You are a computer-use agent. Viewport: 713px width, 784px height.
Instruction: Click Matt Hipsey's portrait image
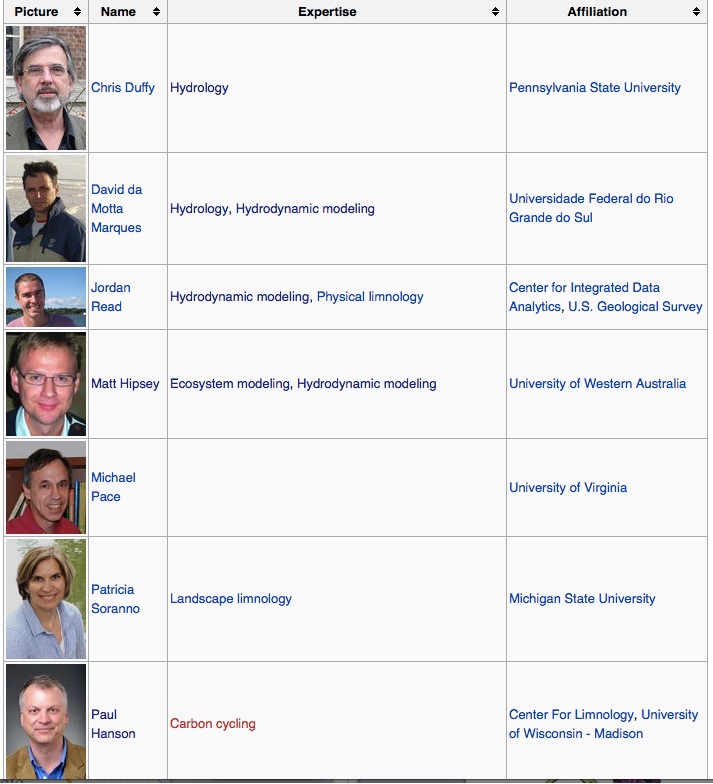pos(46,384)
